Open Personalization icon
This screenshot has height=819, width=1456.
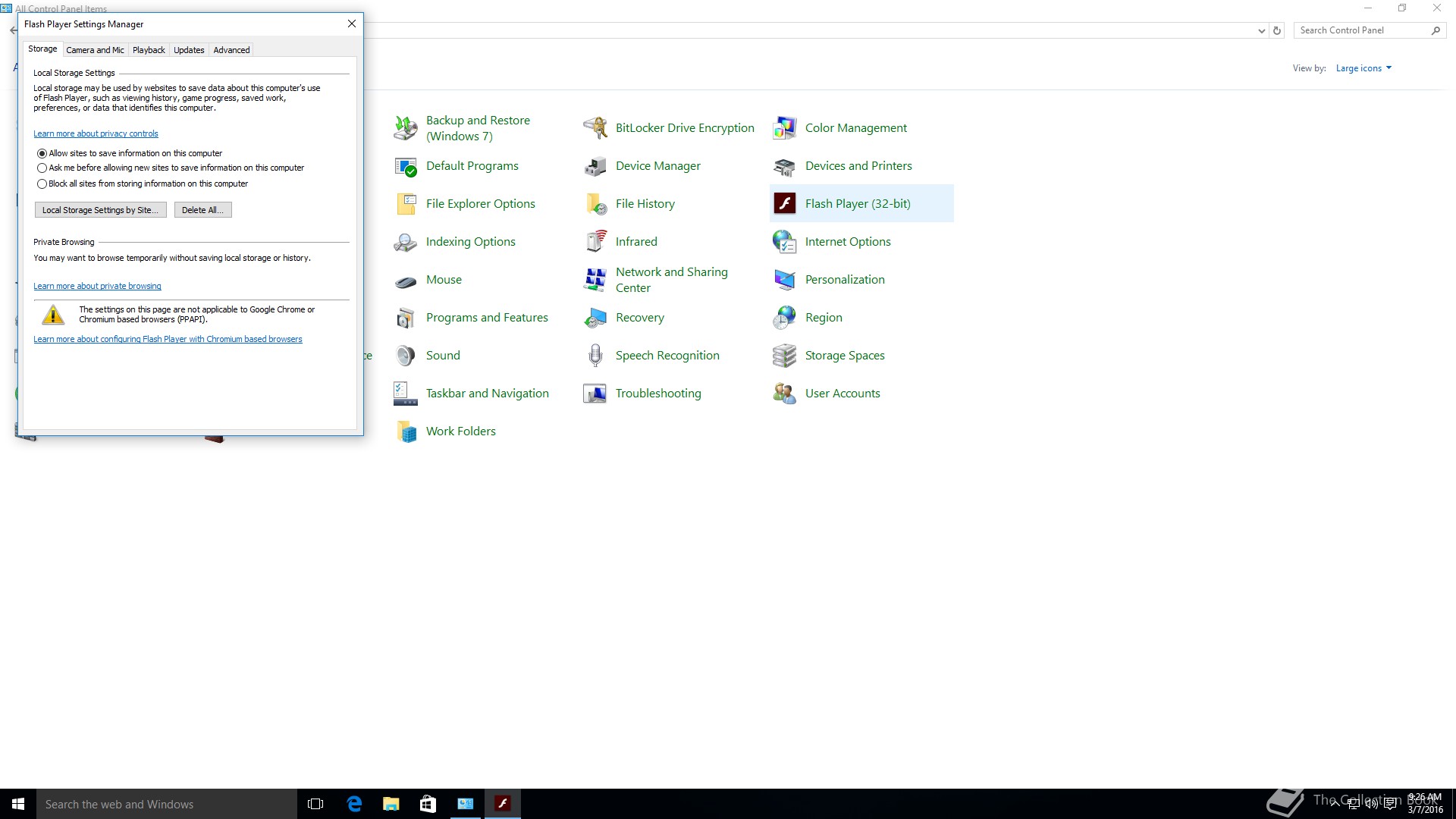click(x=785, y=280)
